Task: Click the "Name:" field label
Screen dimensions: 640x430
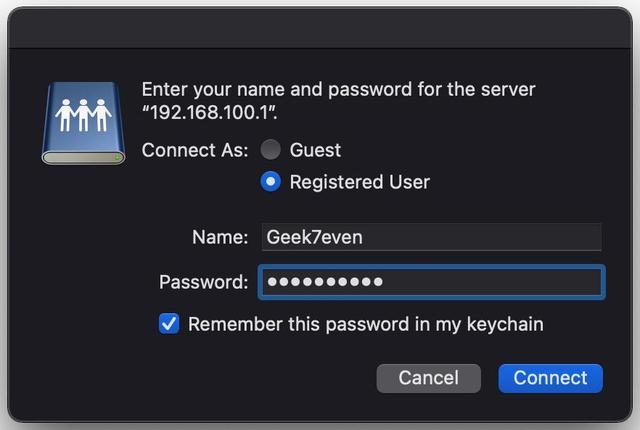Action: pyautogui.click(x=219, y=237)
